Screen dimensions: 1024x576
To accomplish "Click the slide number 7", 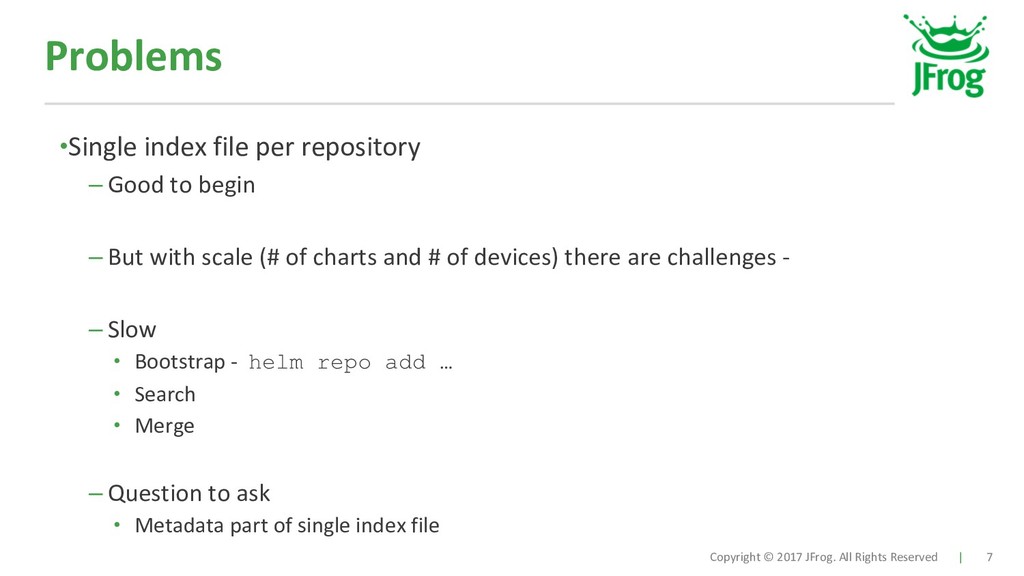I will [989, 557].
